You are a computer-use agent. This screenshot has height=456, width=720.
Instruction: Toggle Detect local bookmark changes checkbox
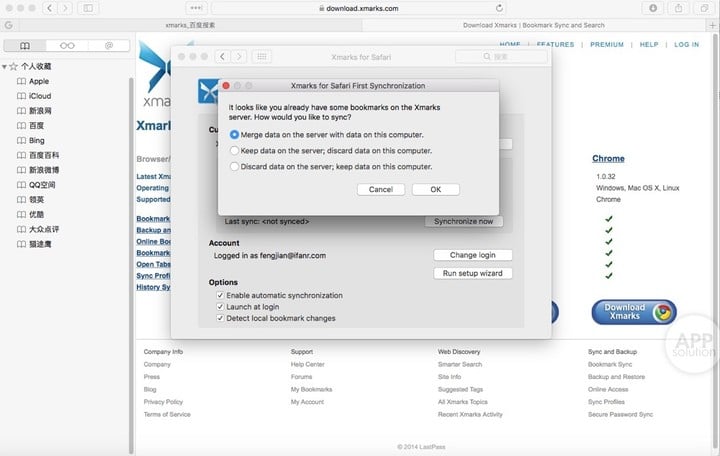(x=220, y=318)
